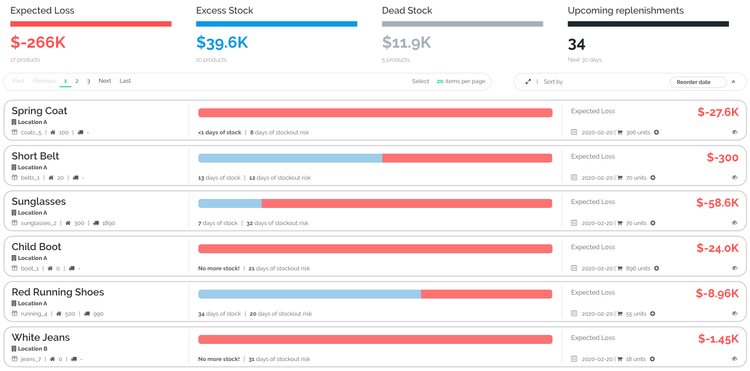Click the Previous page link

[44, 81]
